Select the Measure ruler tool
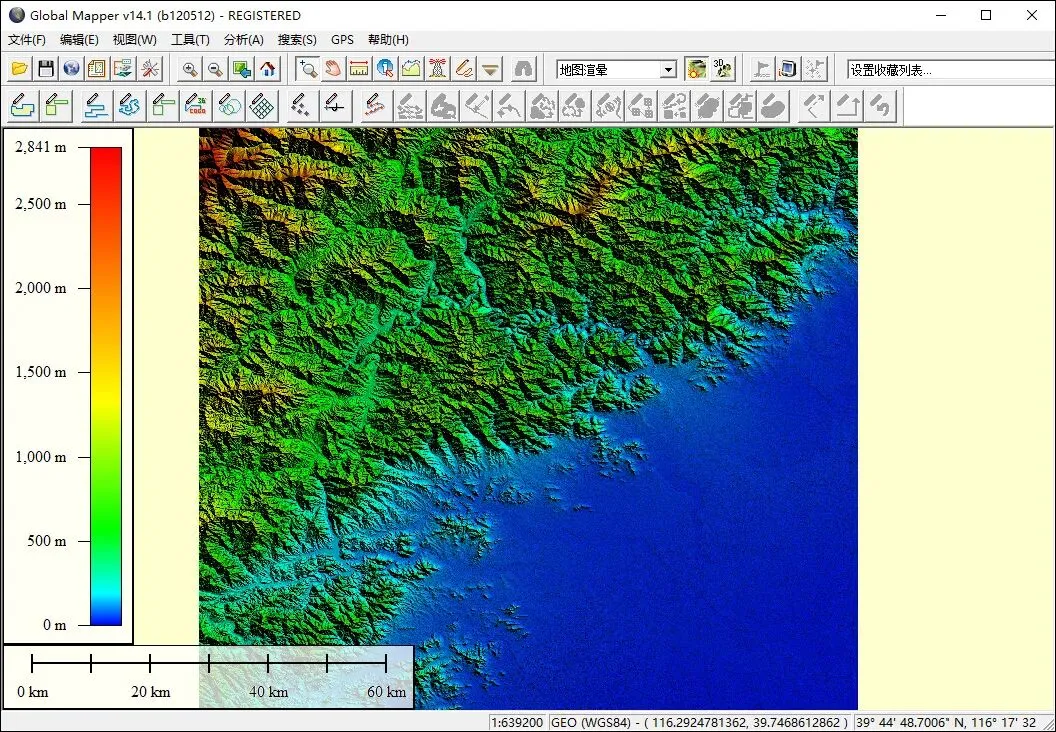This screenshot has height=732, width=1056. click(x=360, y=69)
